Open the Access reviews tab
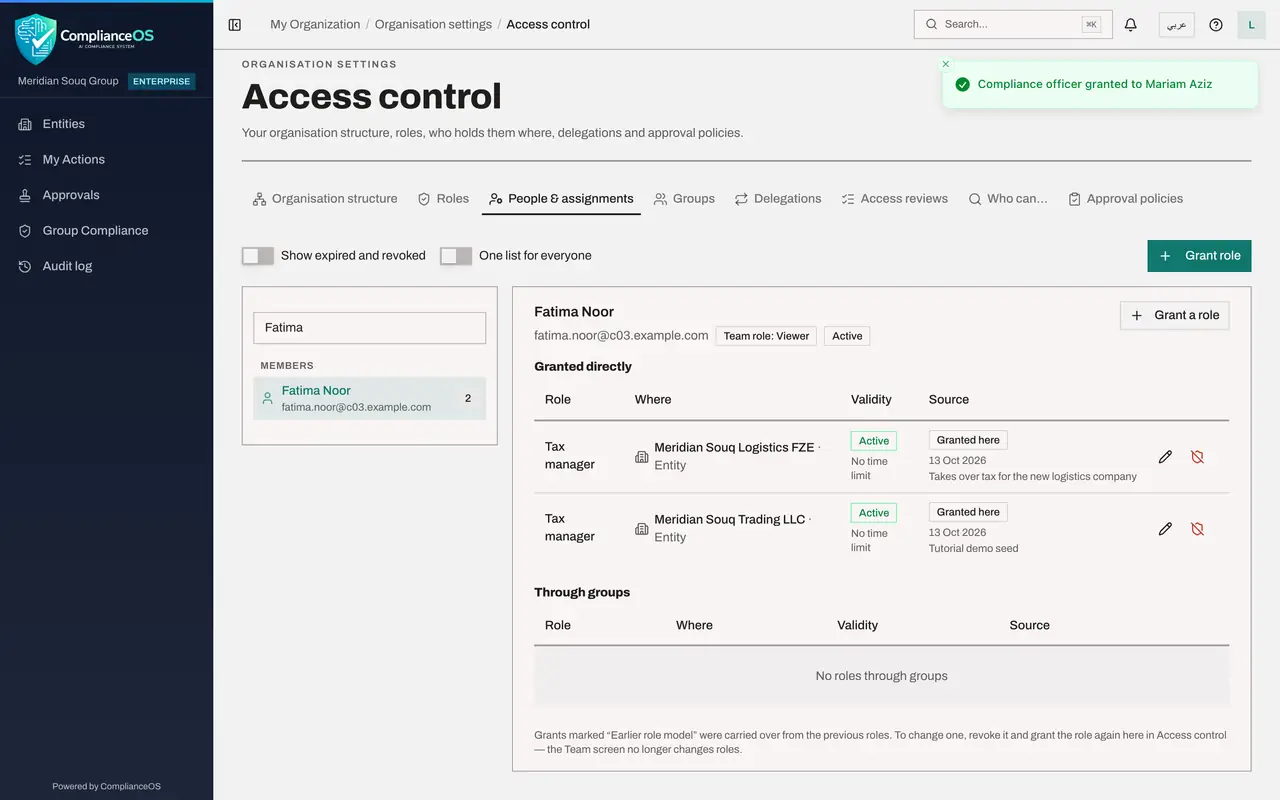This screenshot has height=800, width=1280. 894,199
